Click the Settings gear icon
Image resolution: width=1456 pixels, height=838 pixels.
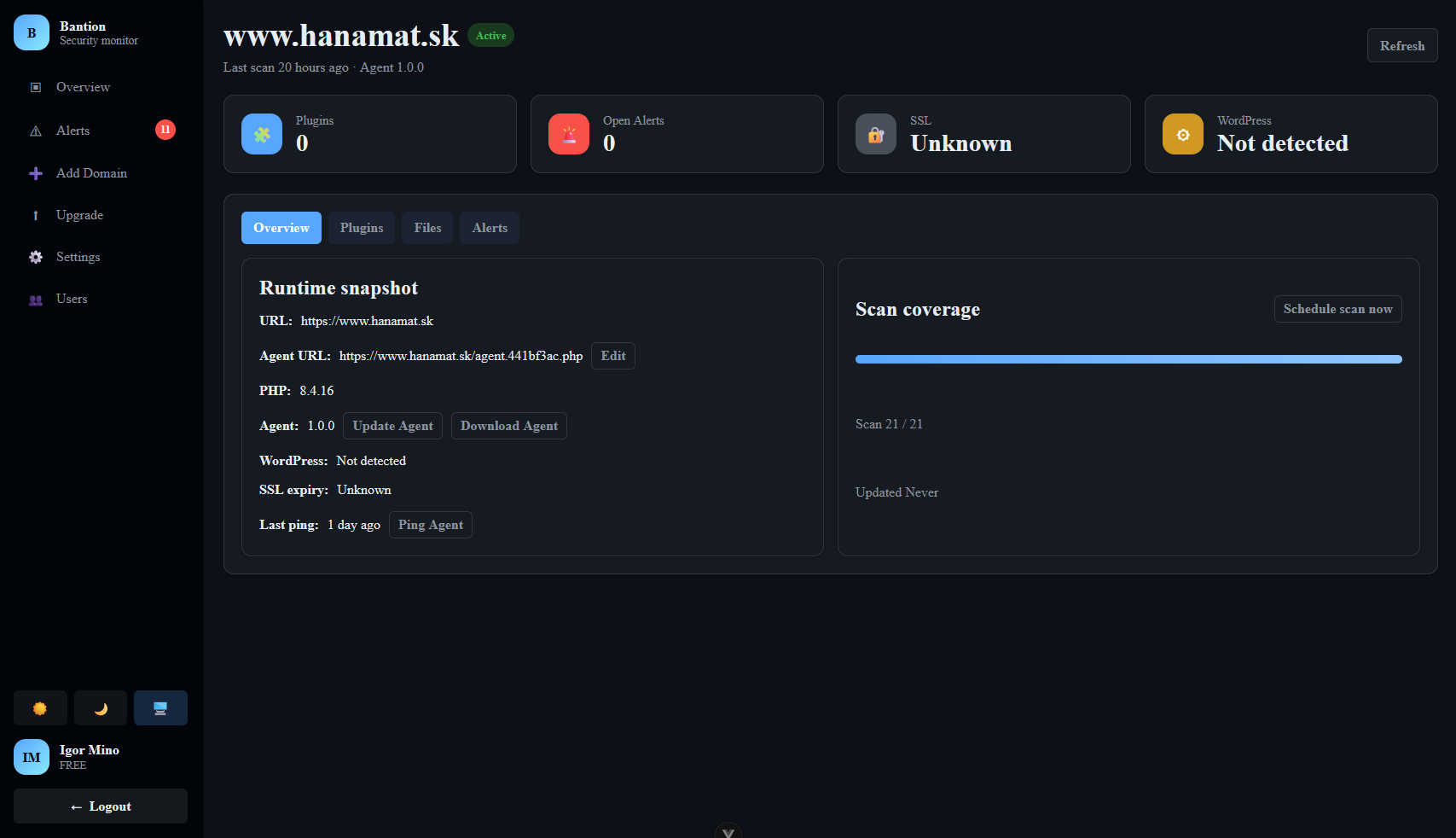point(36,257)
